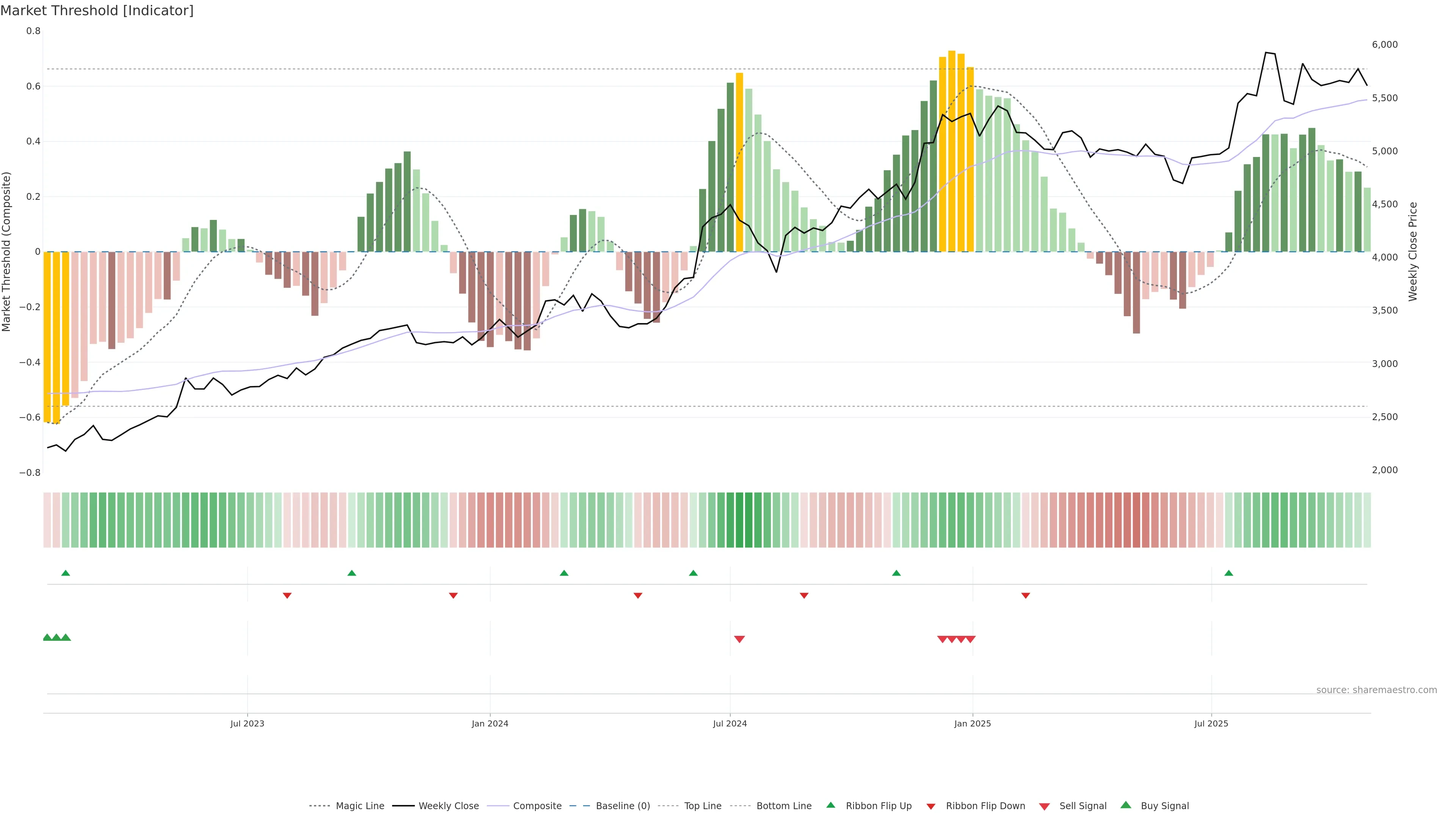Click the Jul 2023 x-axis label
Image resolution: width=1456 pixels, height=819 pixels.
247,723
